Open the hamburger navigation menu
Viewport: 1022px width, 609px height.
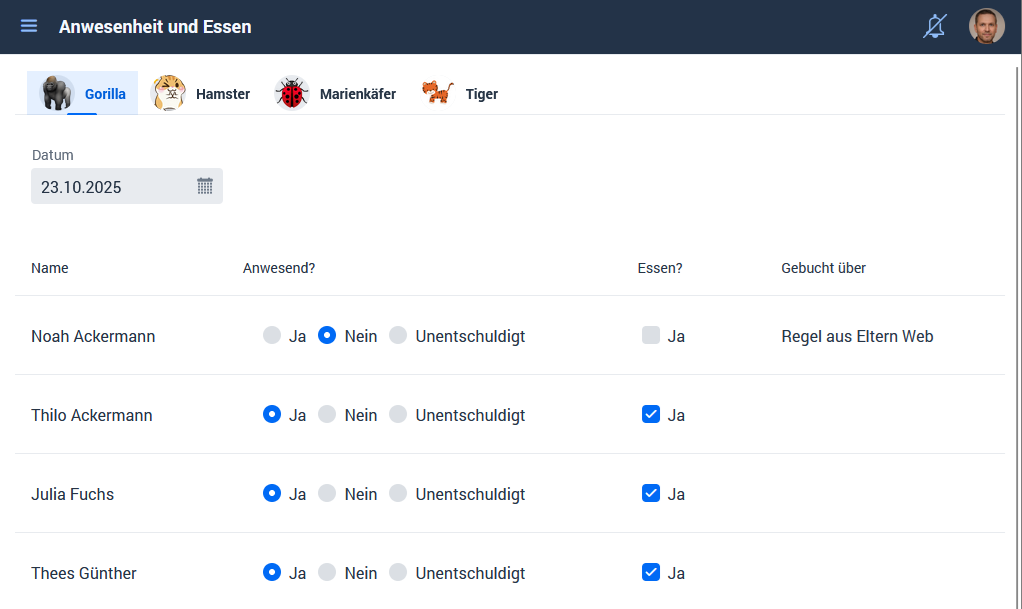tap(29, 26)
